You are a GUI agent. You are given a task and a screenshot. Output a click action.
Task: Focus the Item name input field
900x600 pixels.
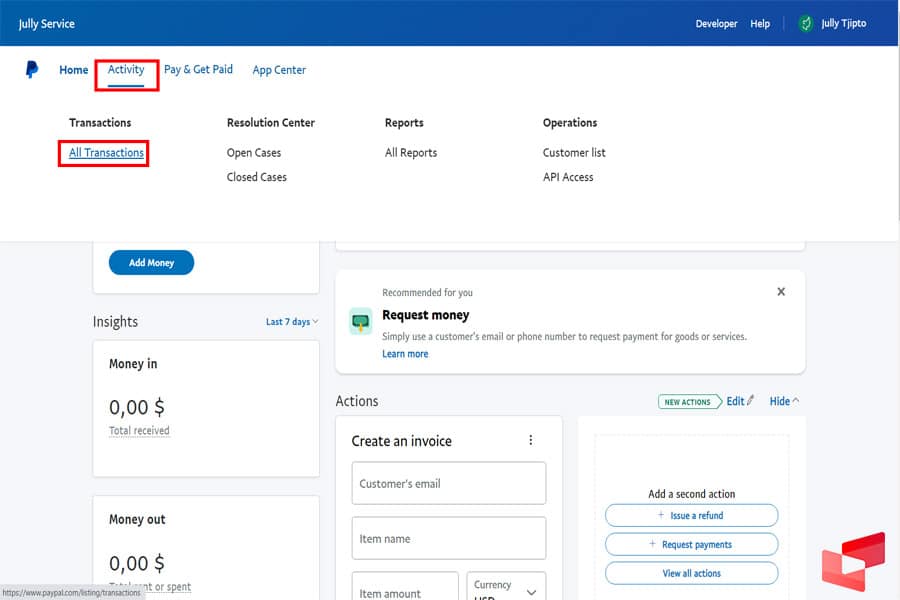click(x=448, y=539)
